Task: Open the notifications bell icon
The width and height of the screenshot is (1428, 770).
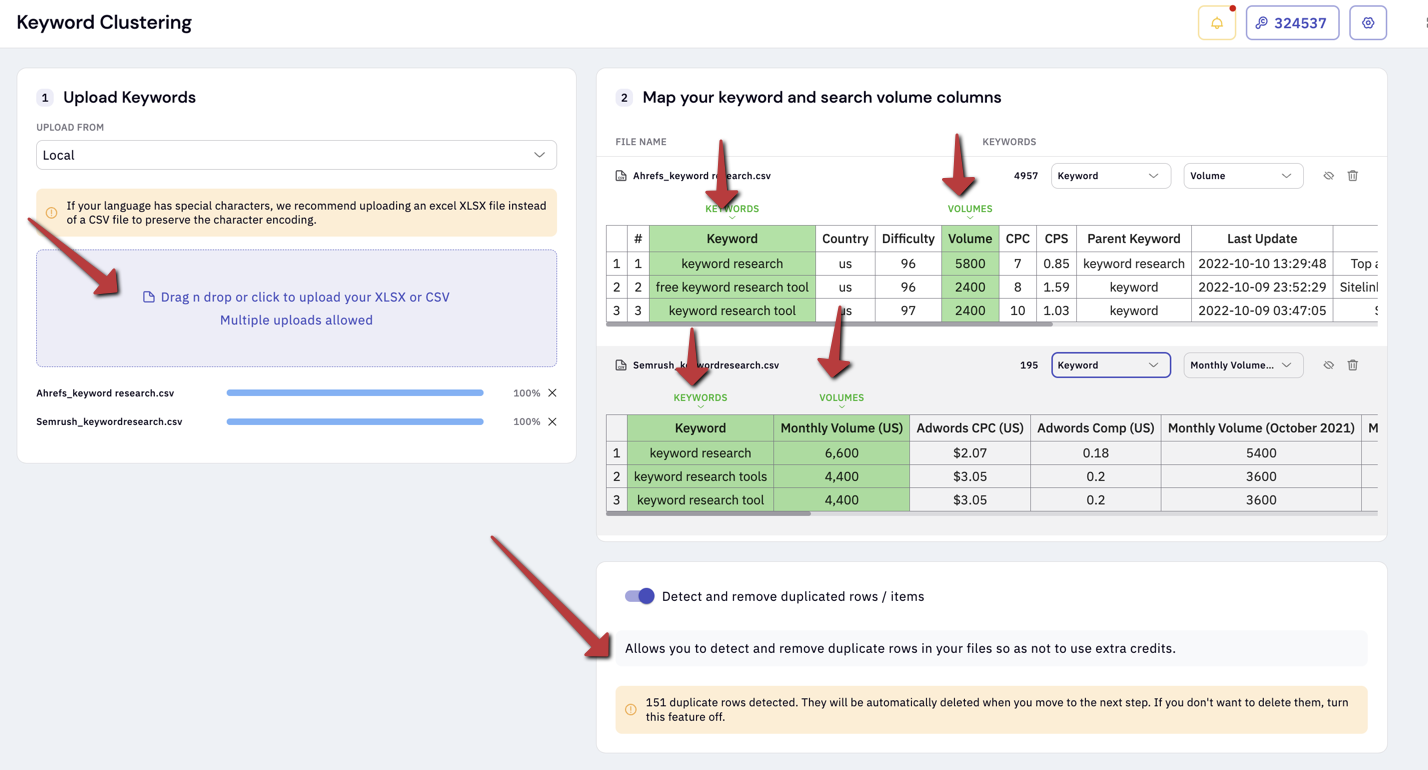Action: point(1216,22)
